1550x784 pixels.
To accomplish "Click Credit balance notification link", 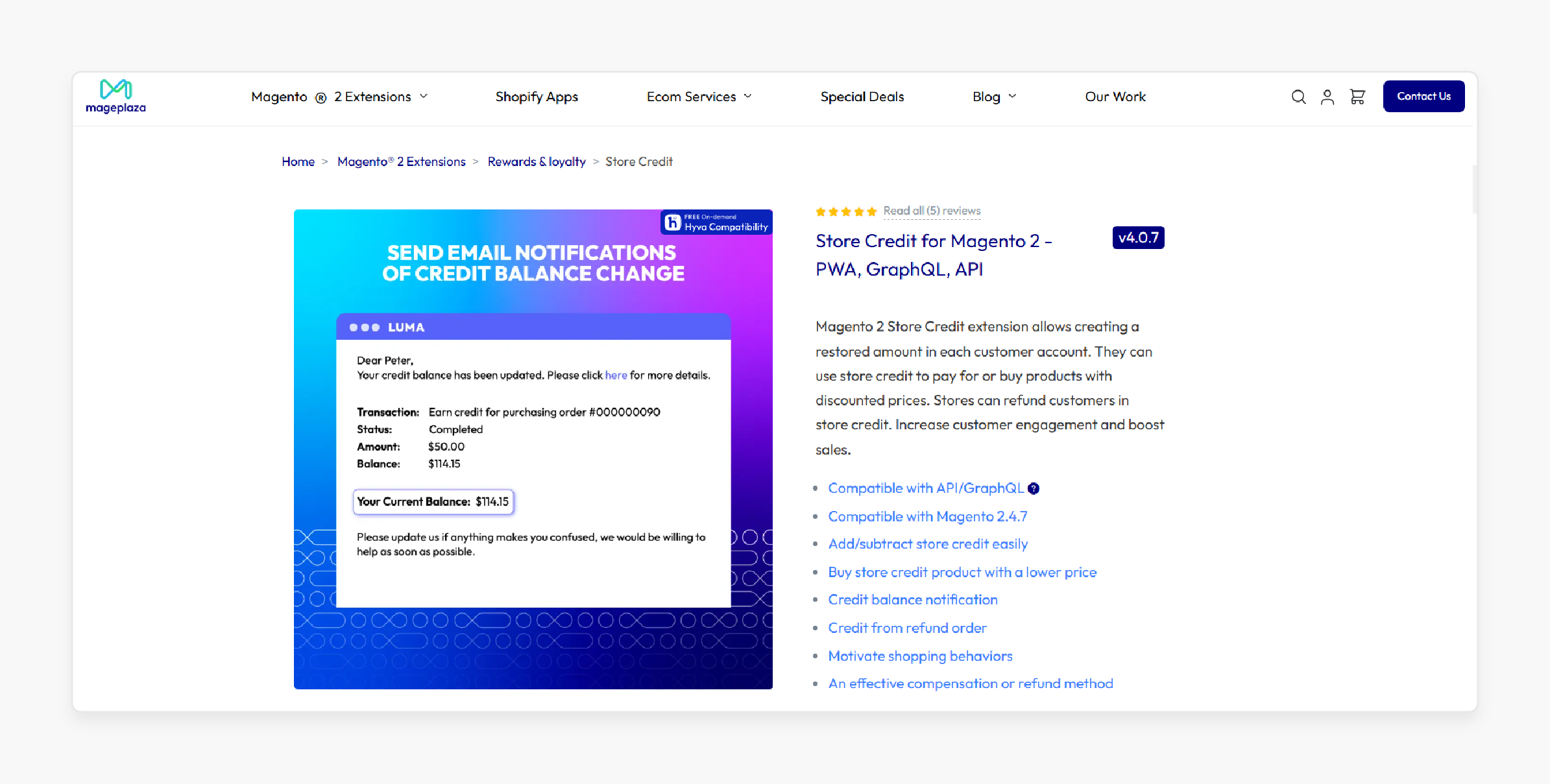I will (912, 600).
